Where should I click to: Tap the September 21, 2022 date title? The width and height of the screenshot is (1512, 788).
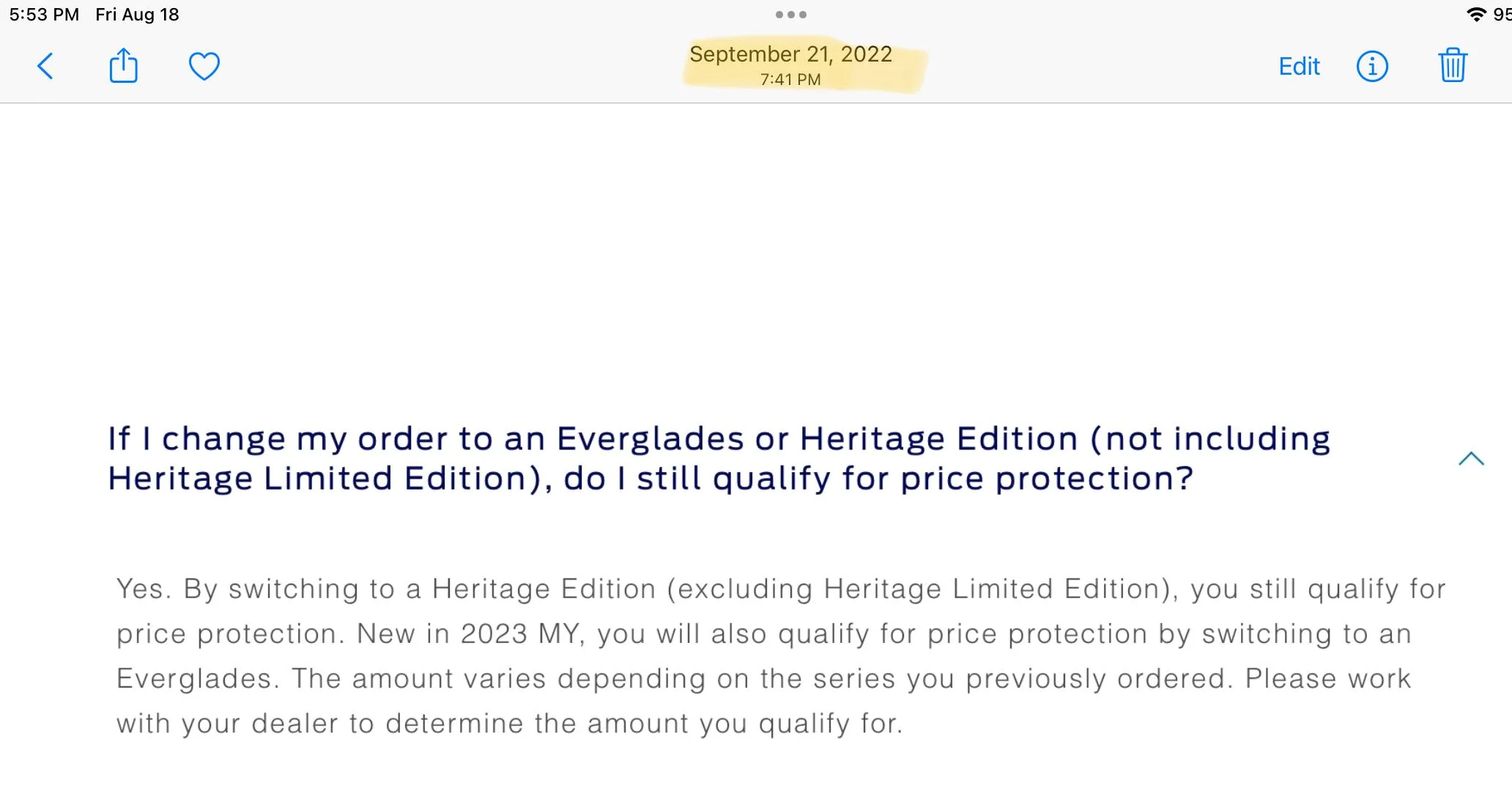pyautogui.click(x=790, y=54)
